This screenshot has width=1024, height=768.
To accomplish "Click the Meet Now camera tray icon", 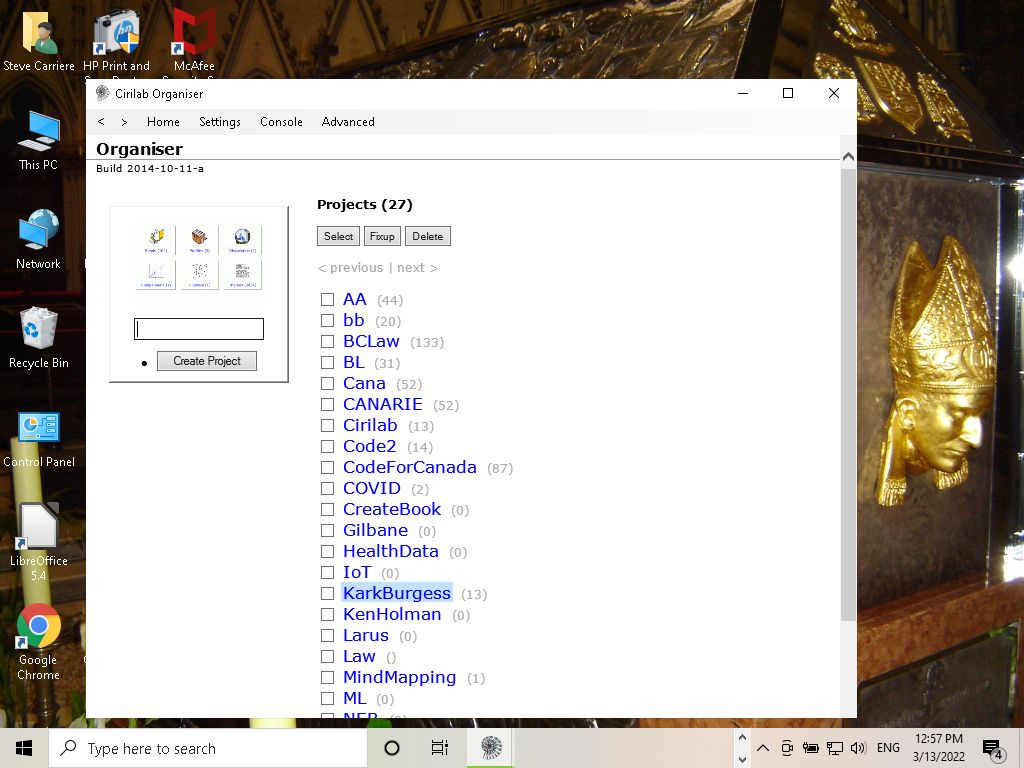I will (x=787, y=748).
